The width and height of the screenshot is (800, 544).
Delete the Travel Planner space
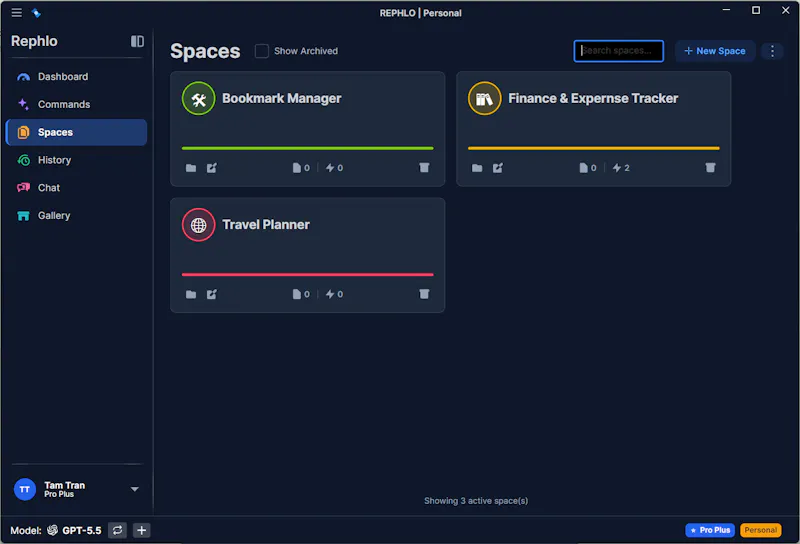(x=424, y=294)
